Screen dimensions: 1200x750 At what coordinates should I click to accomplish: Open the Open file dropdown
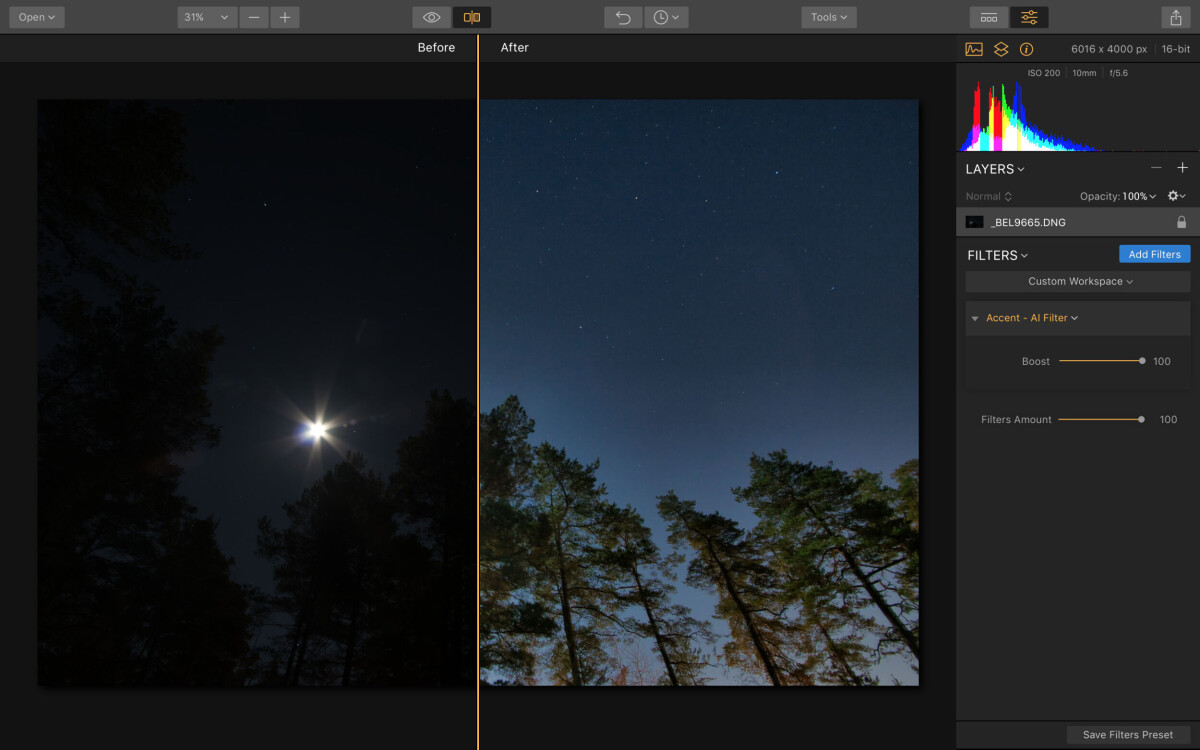(37, 17)
